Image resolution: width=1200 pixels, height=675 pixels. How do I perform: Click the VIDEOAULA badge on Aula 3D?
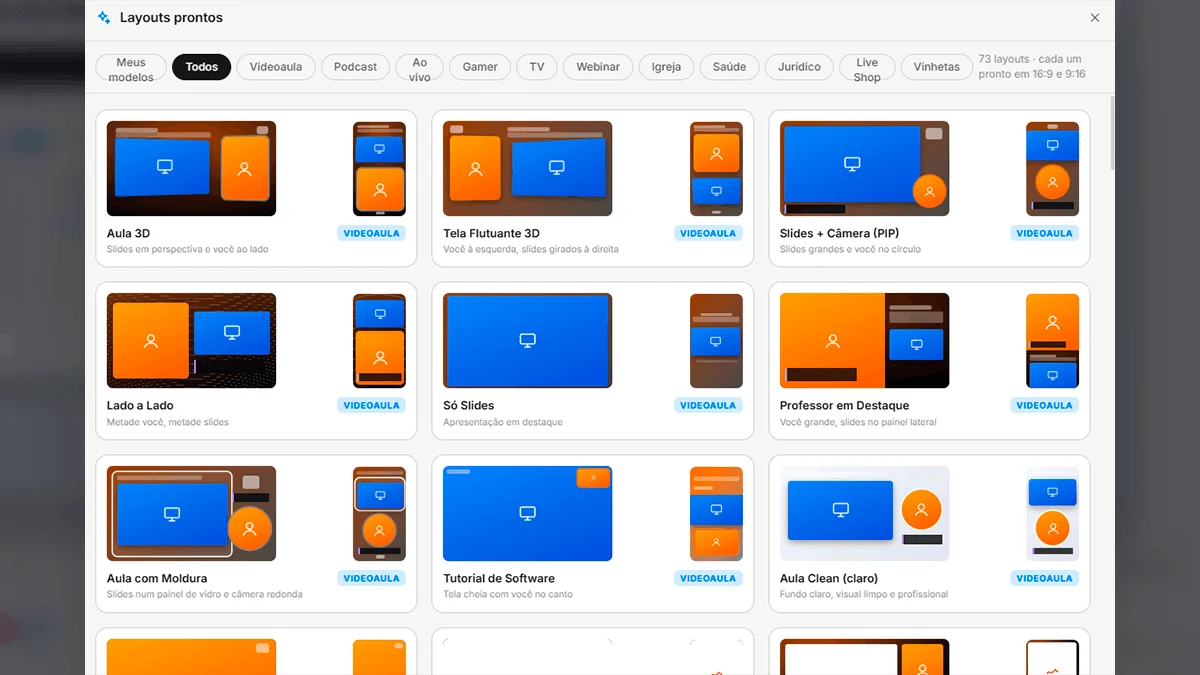coord(371,233)
